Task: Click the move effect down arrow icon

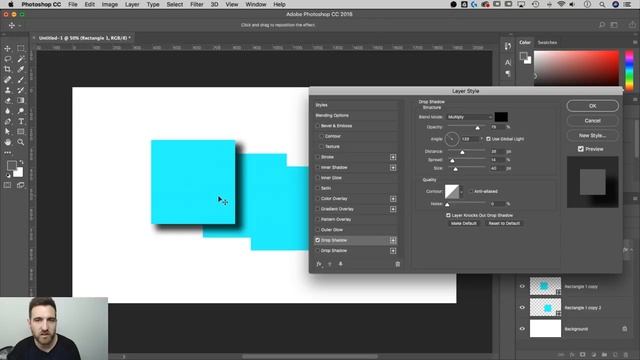Action: pos(340,264)
